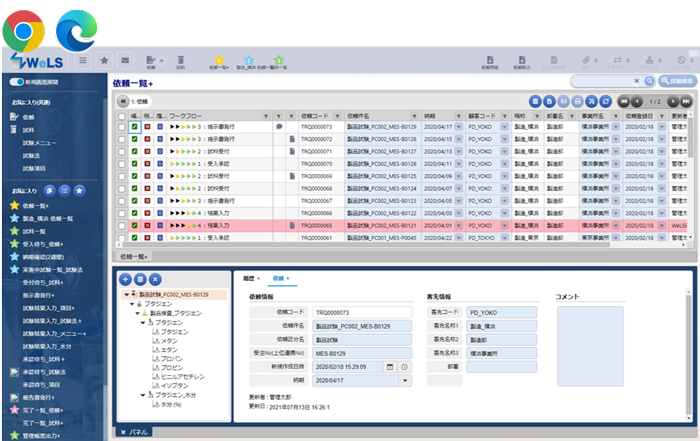Click the magnifier search icon in search box
This screenshot has width=700, height=441.
coord(649,81)
